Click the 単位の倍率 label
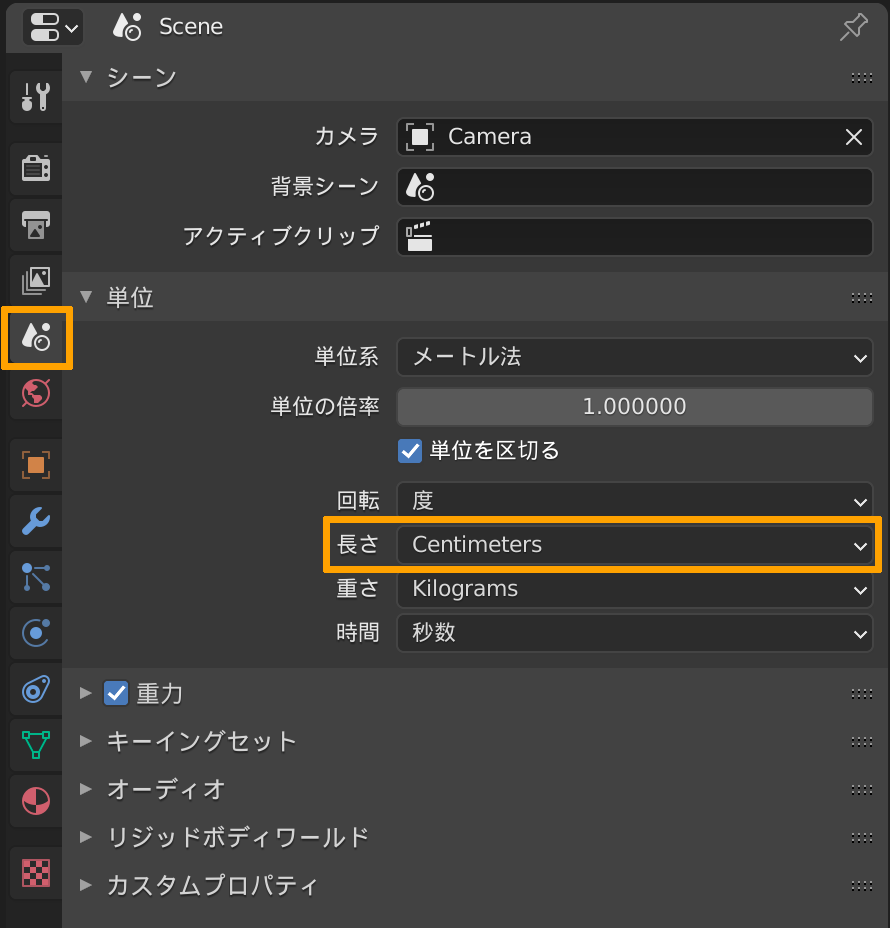Screen dimensions: 890x928 coord(325,407)
